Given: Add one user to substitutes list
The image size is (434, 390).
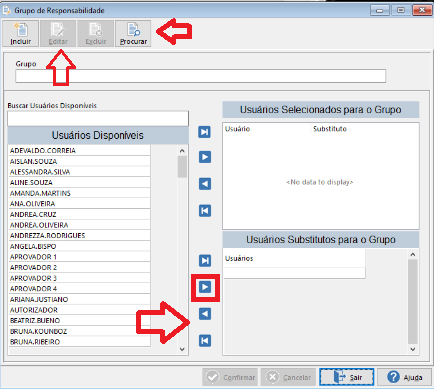Looking at the screenshot, I should tap(205, 287).
